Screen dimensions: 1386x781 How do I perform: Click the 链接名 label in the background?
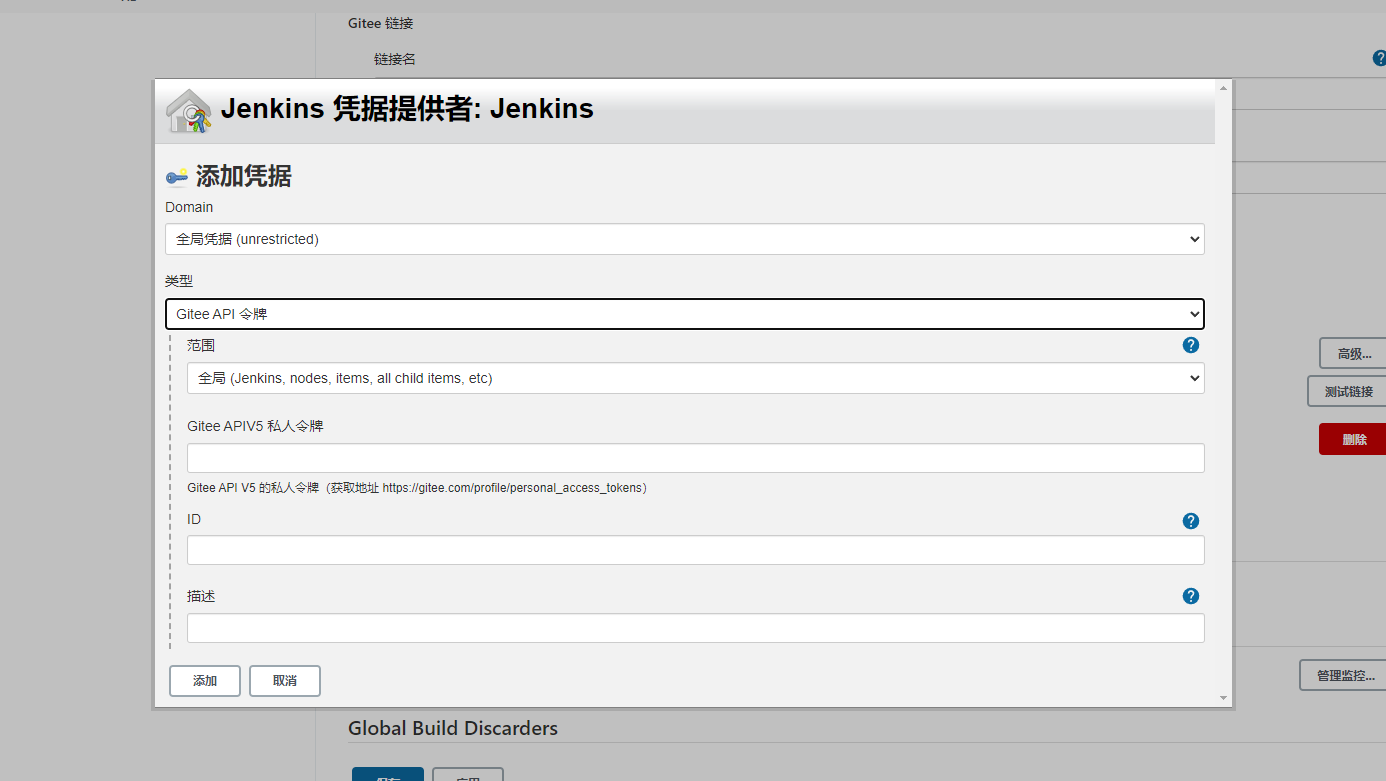[395, 59]
